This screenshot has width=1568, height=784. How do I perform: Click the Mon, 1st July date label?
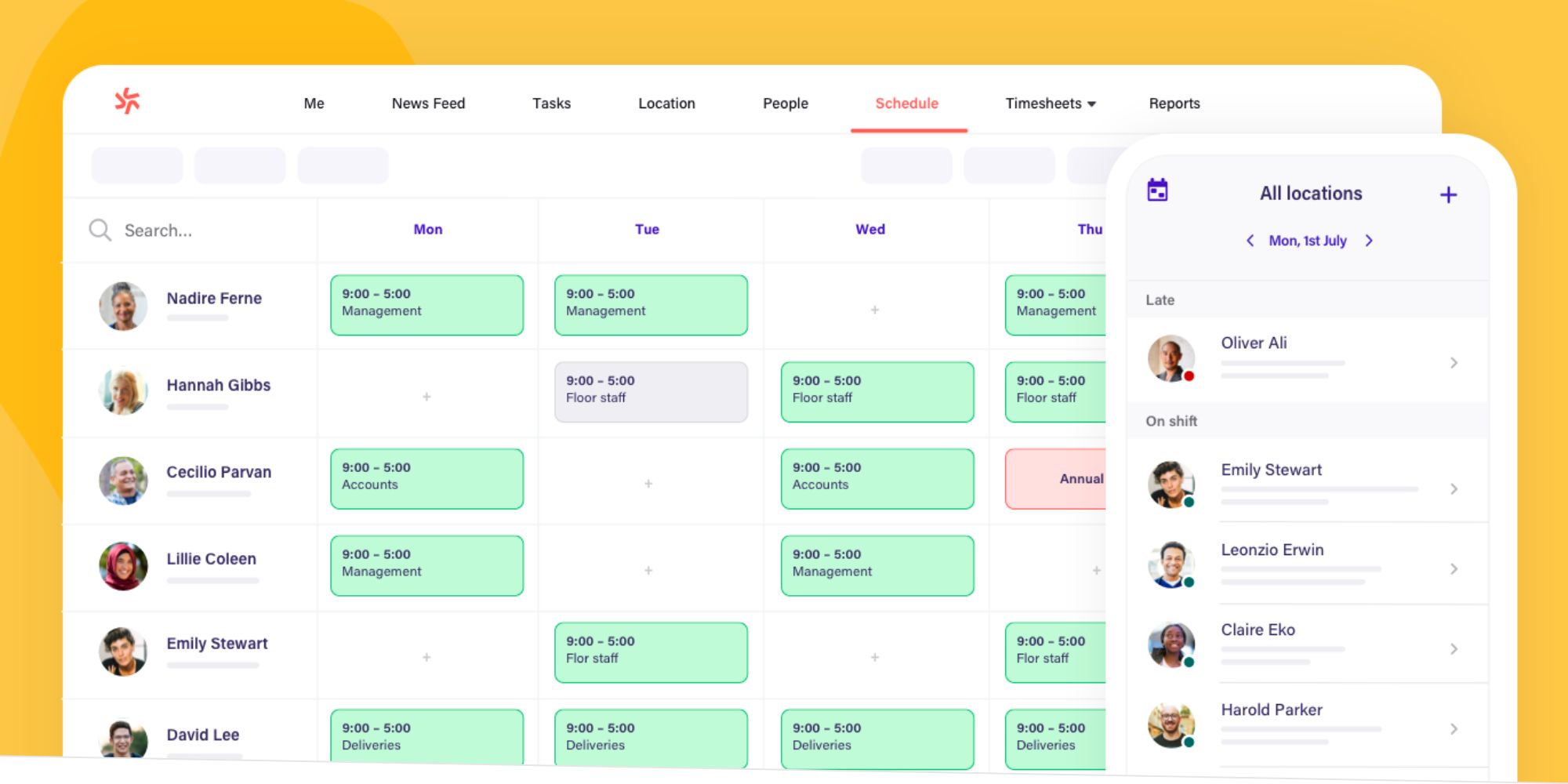point(1308,241)
